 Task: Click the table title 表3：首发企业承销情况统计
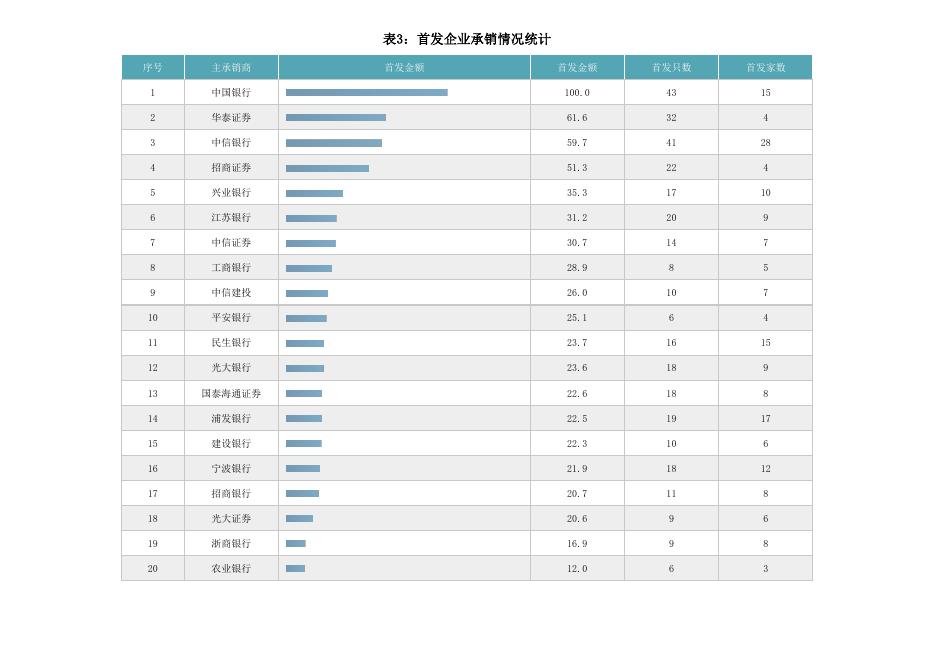(467, 39)
